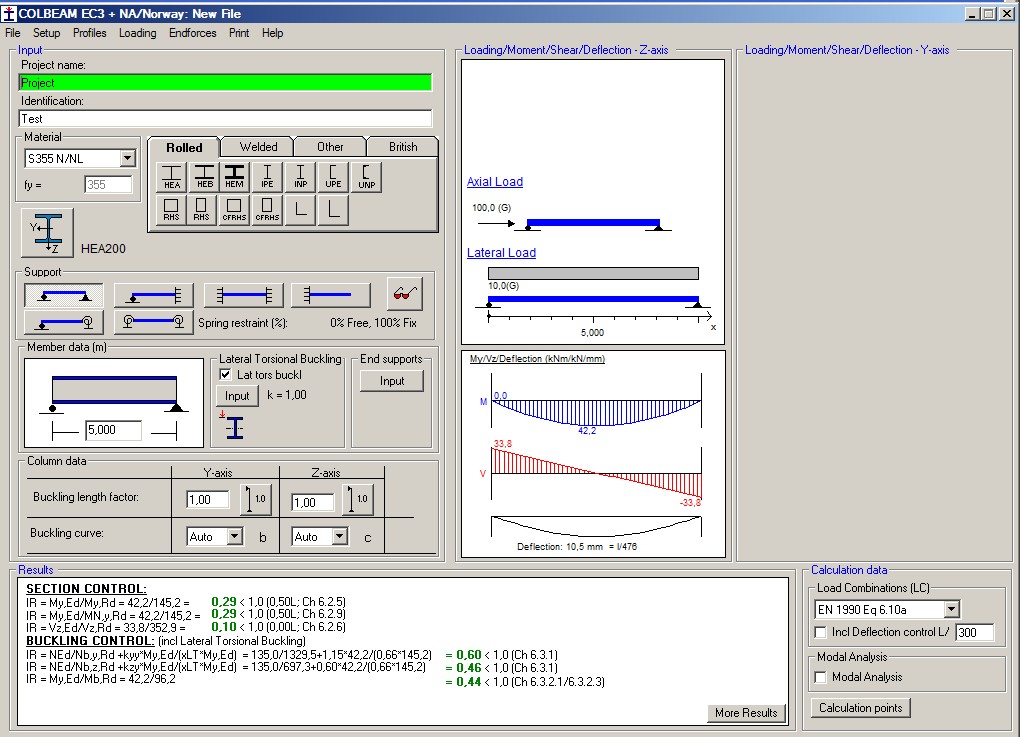Choose pinned-spring support condition icon

64,322
